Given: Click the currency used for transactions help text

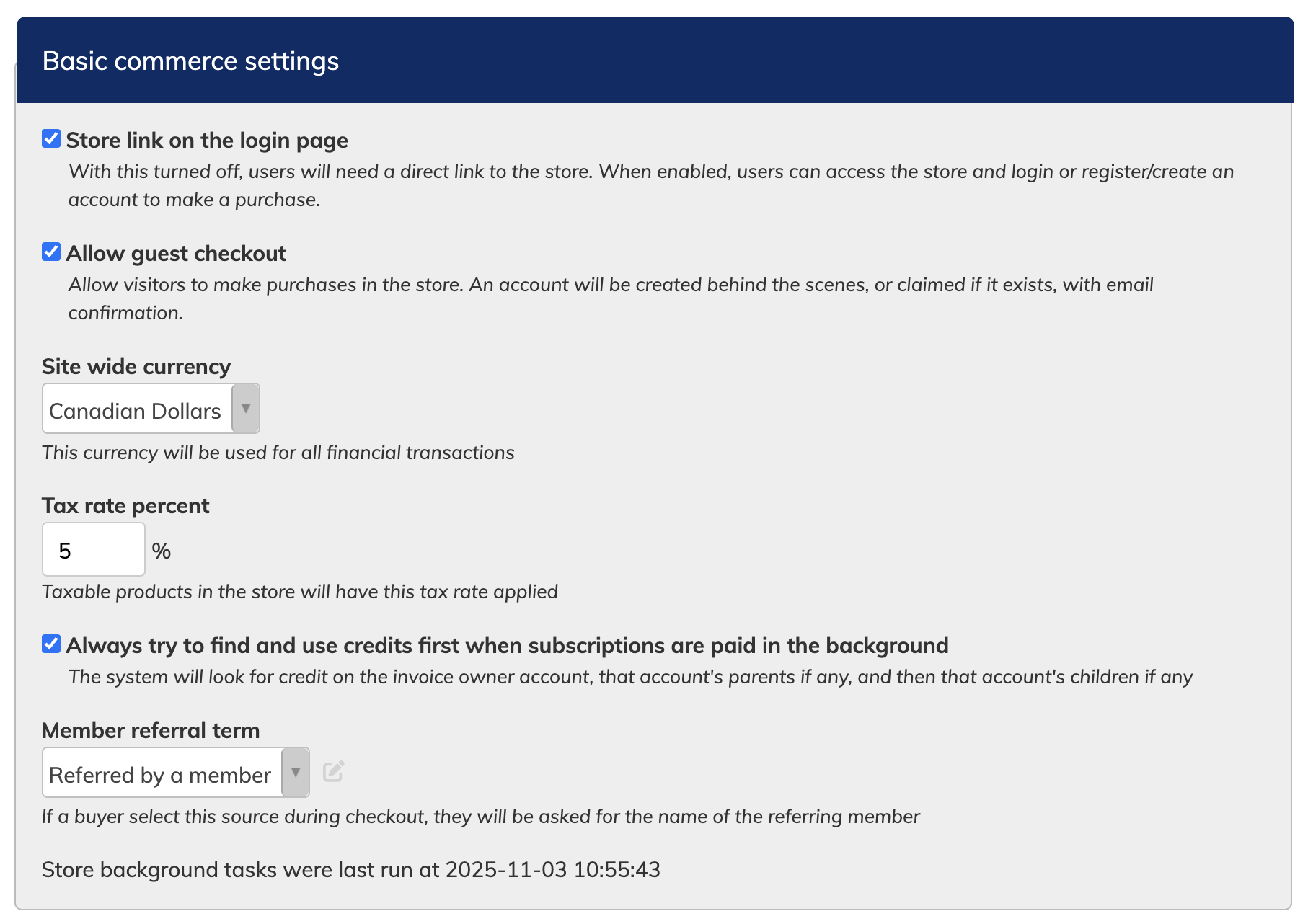Looking at the screenshot, I should 278,453.
